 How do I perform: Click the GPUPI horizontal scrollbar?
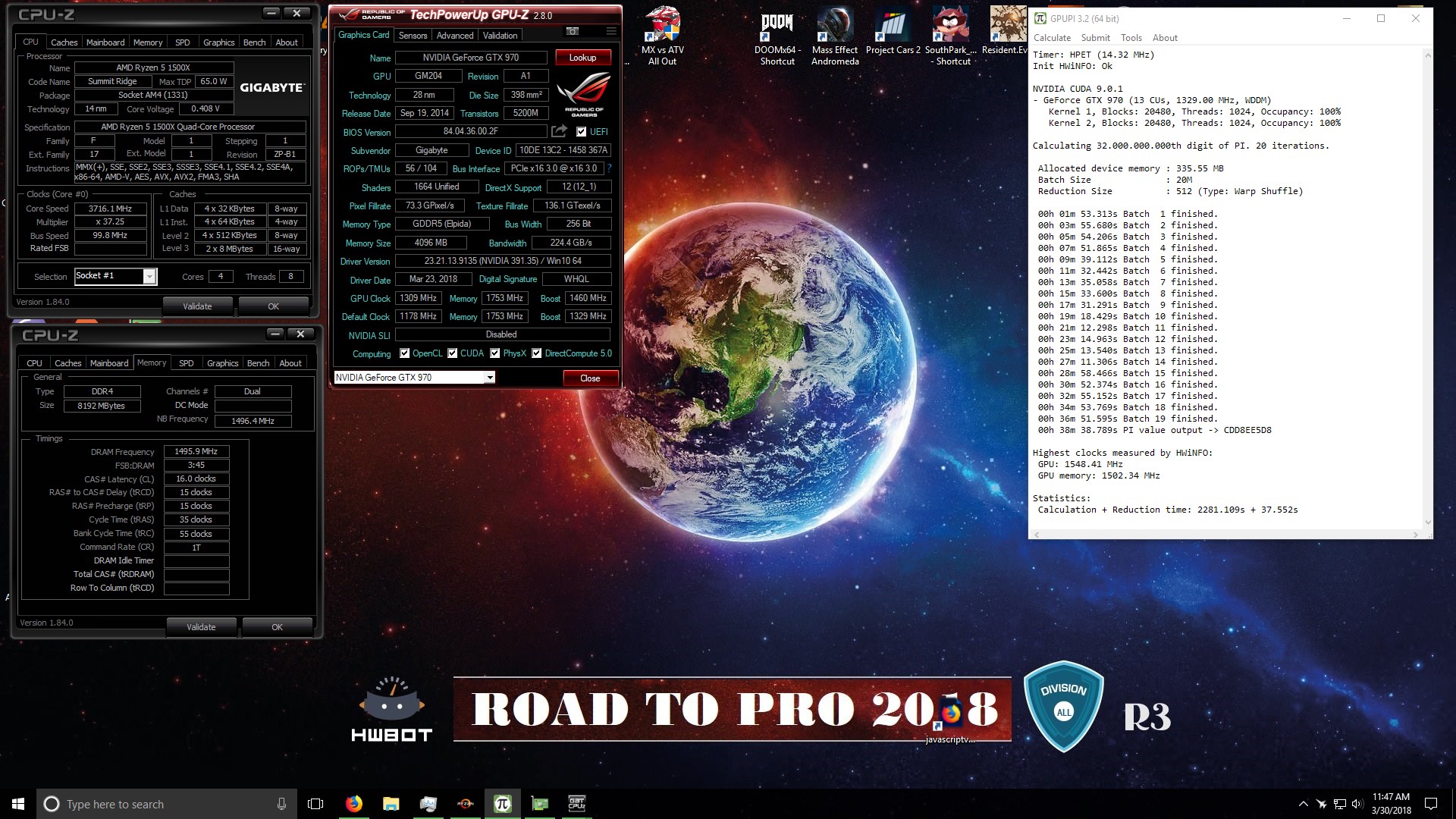(1226, 535)
